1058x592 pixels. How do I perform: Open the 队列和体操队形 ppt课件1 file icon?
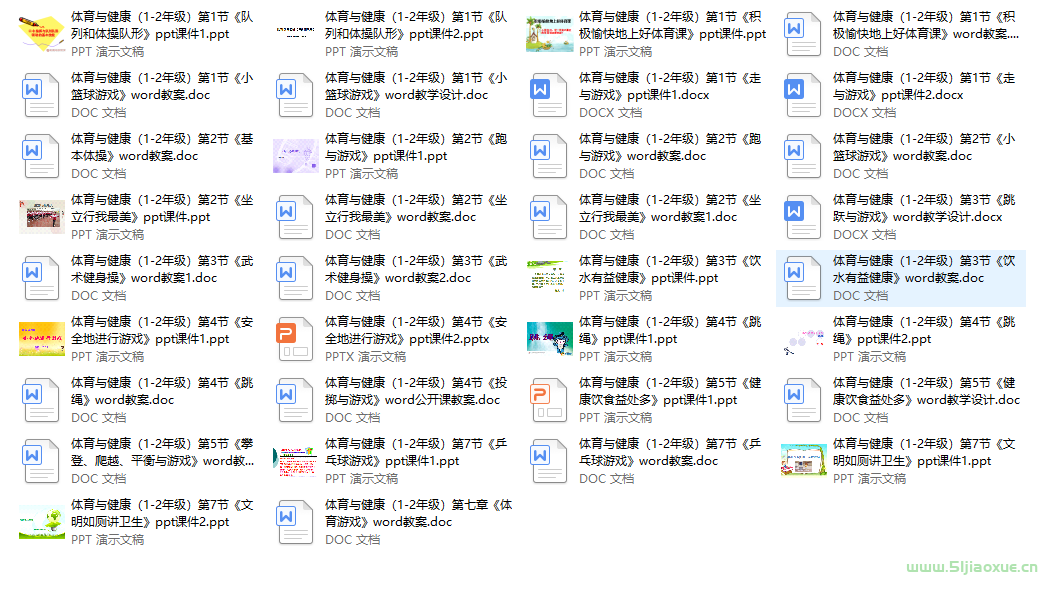pyautogui.click(x=41, y=30)
